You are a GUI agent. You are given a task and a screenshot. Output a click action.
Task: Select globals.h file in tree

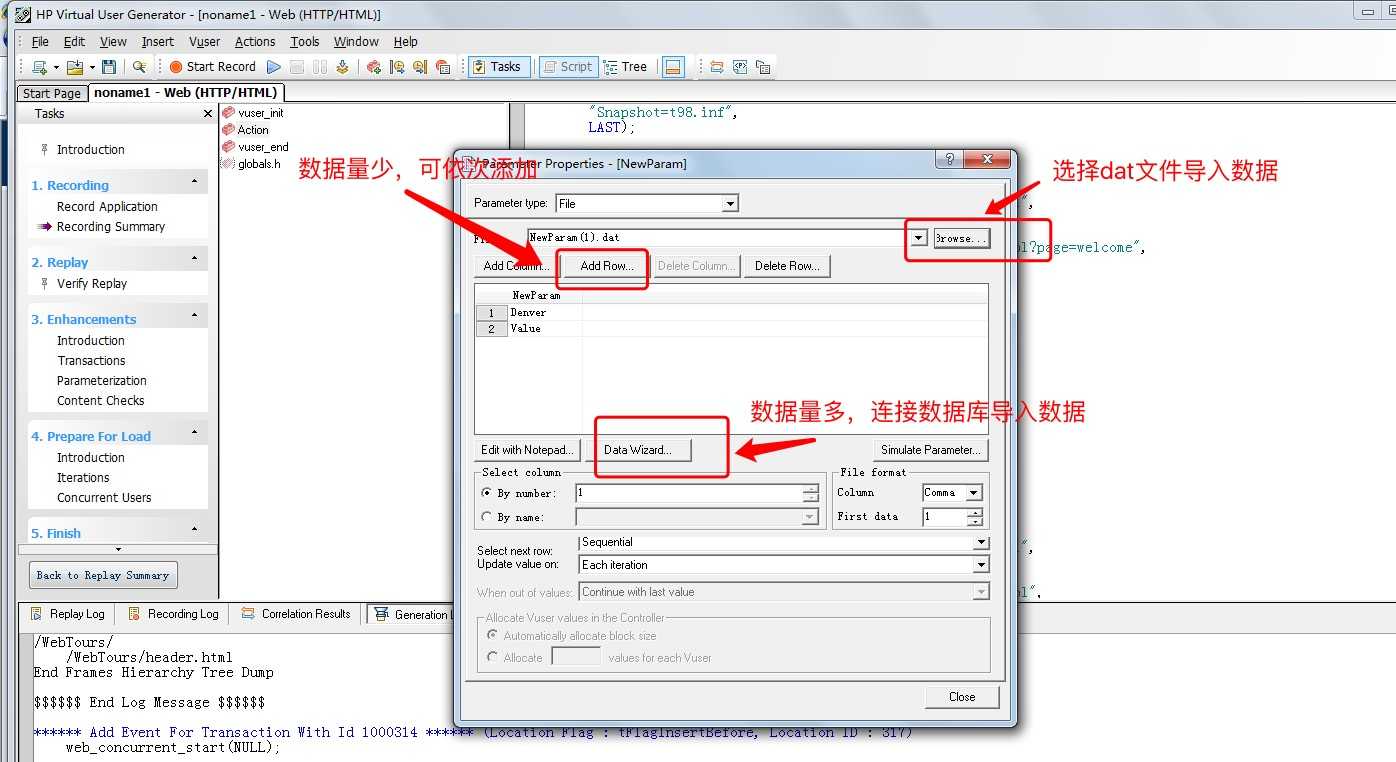click(x=259, y=164)
